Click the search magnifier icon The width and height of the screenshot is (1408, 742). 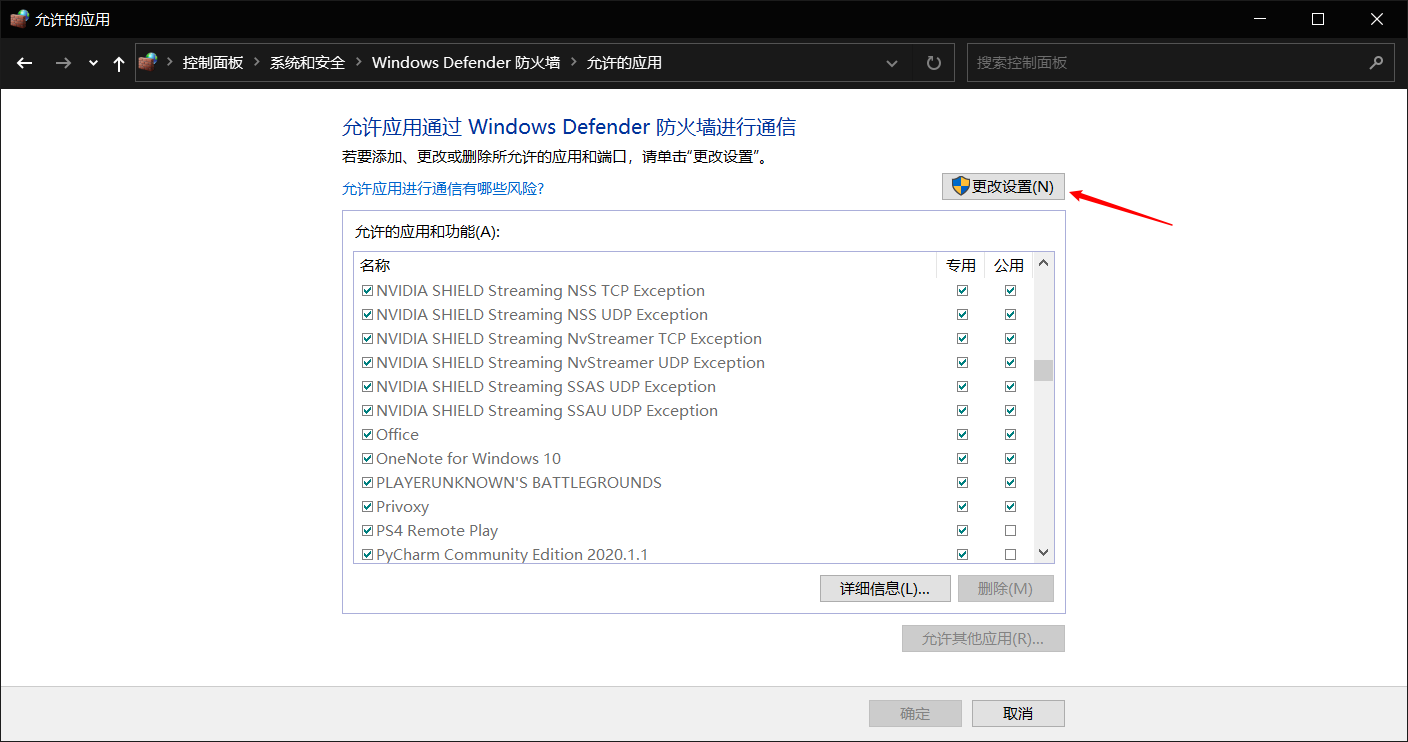[1376, 63]
